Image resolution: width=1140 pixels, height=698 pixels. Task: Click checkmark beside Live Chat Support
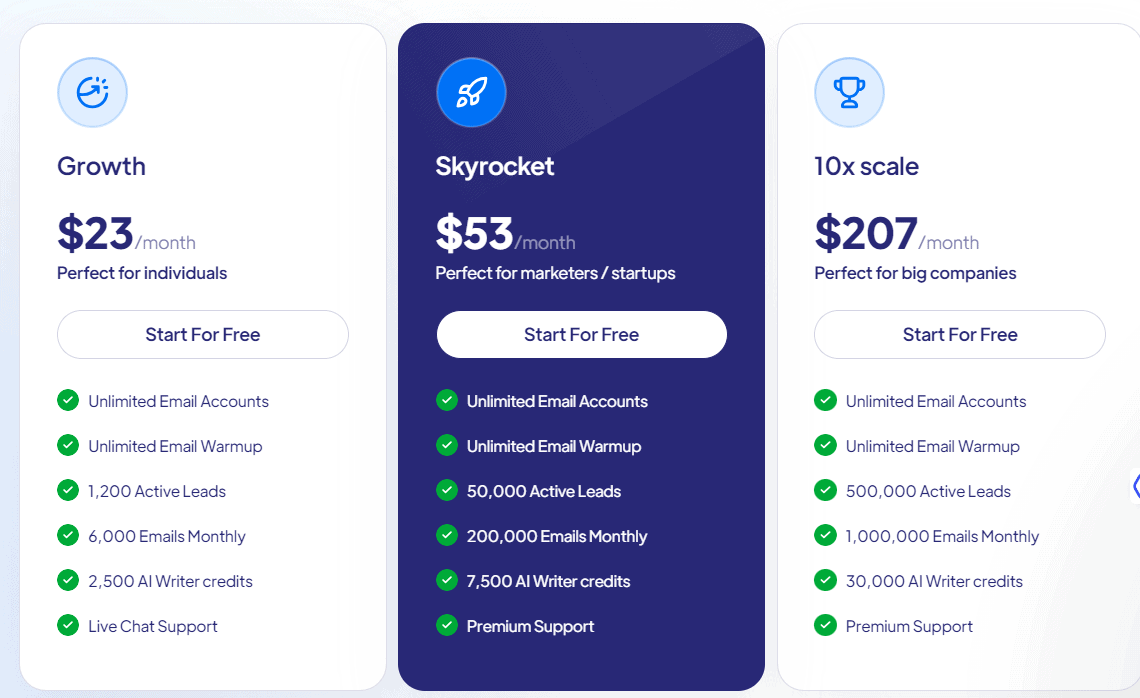click(68, 626)
